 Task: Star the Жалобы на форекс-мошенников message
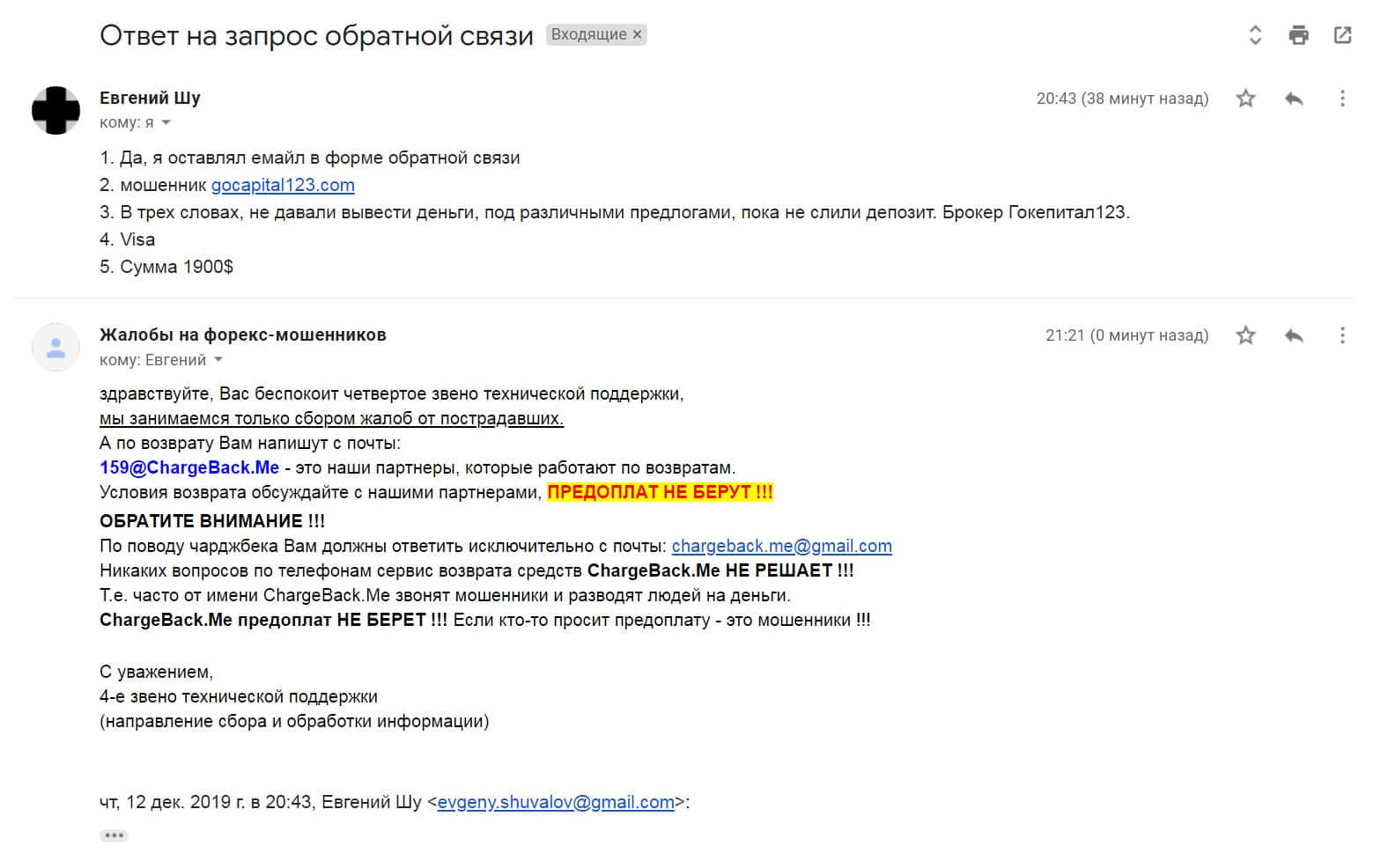(1245, 335)
